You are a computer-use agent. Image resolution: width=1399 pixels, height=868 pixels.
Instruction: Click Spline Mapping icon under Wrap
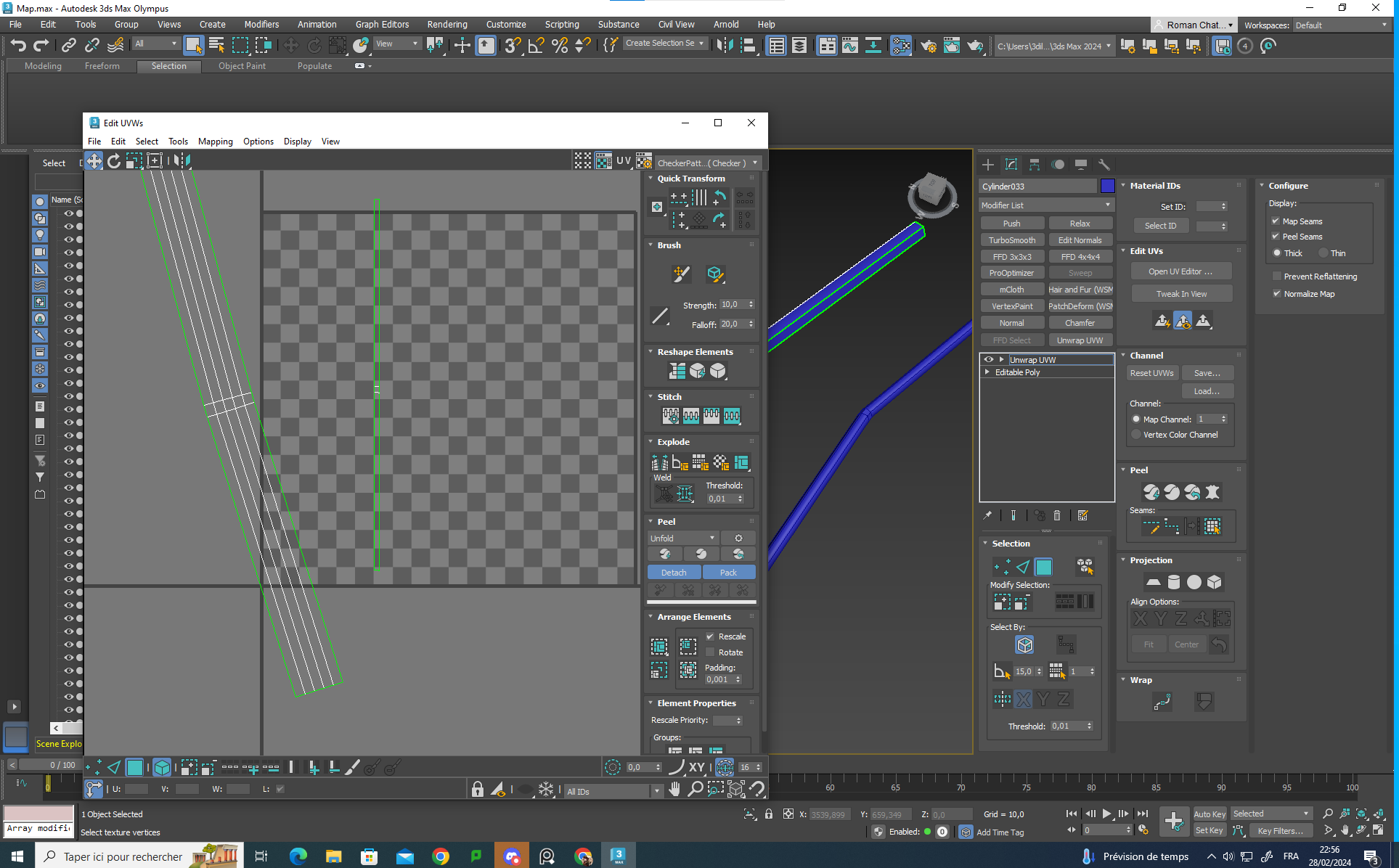1162,702
